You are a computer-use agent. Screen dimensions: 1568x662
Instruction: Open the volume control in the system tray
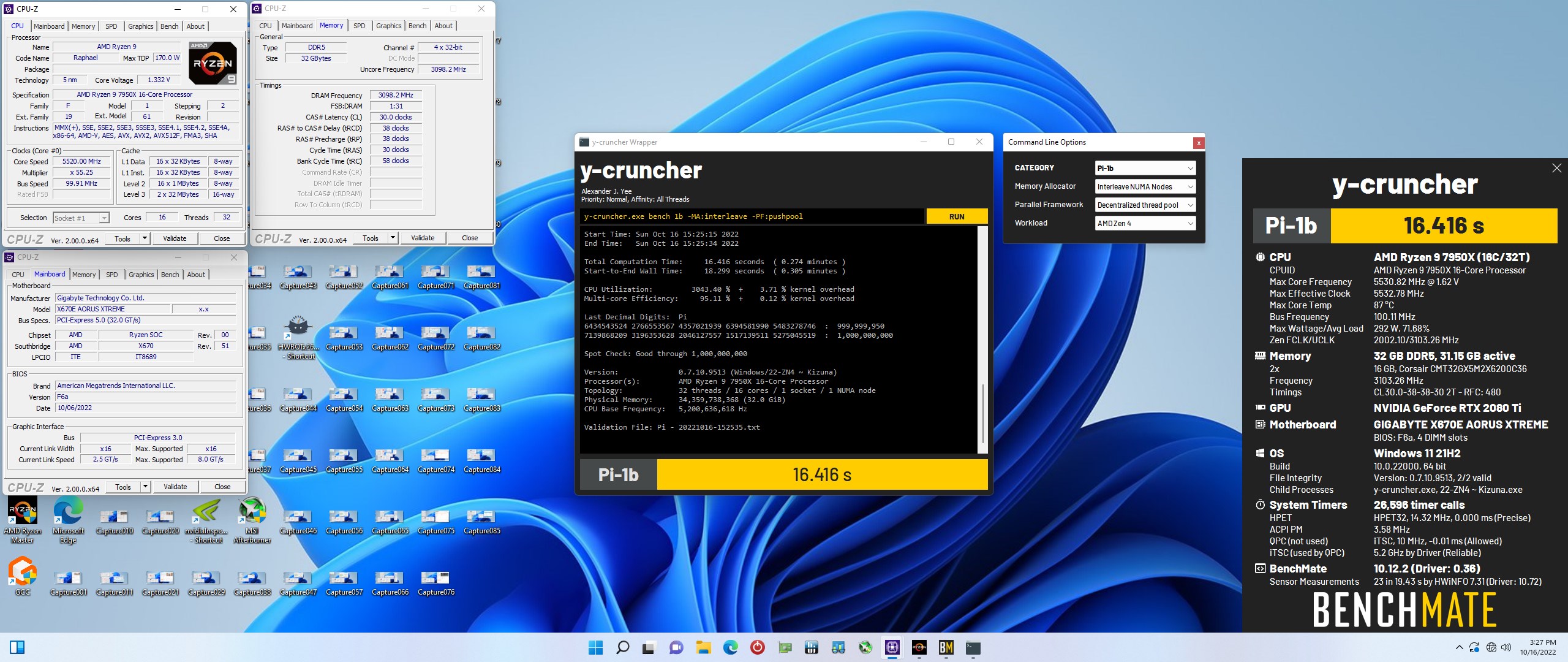[1506, 647]
